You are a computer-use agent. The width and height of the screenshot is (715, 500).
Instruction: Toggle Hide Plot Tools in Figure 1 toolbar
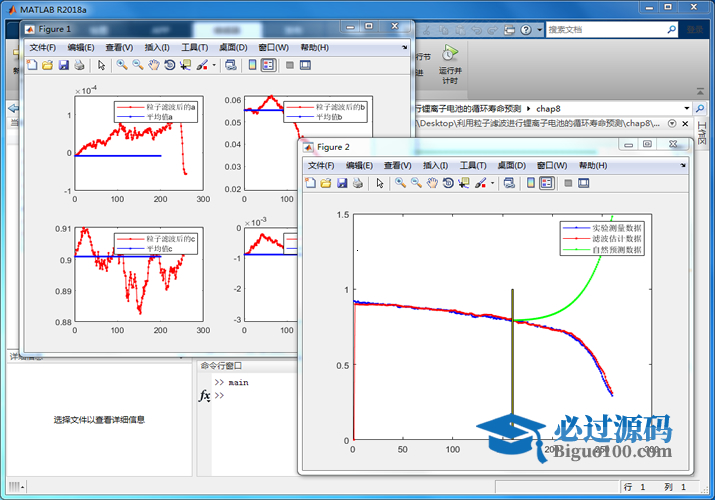290,65
